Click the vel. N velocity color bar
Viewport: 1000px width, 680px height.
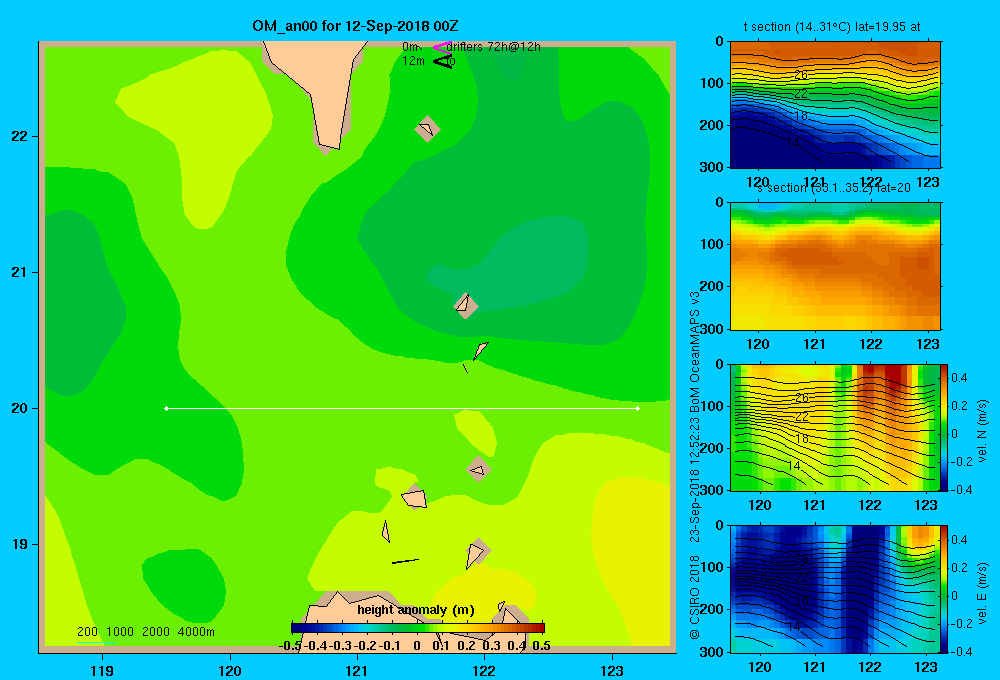click(x=944, y=427)
